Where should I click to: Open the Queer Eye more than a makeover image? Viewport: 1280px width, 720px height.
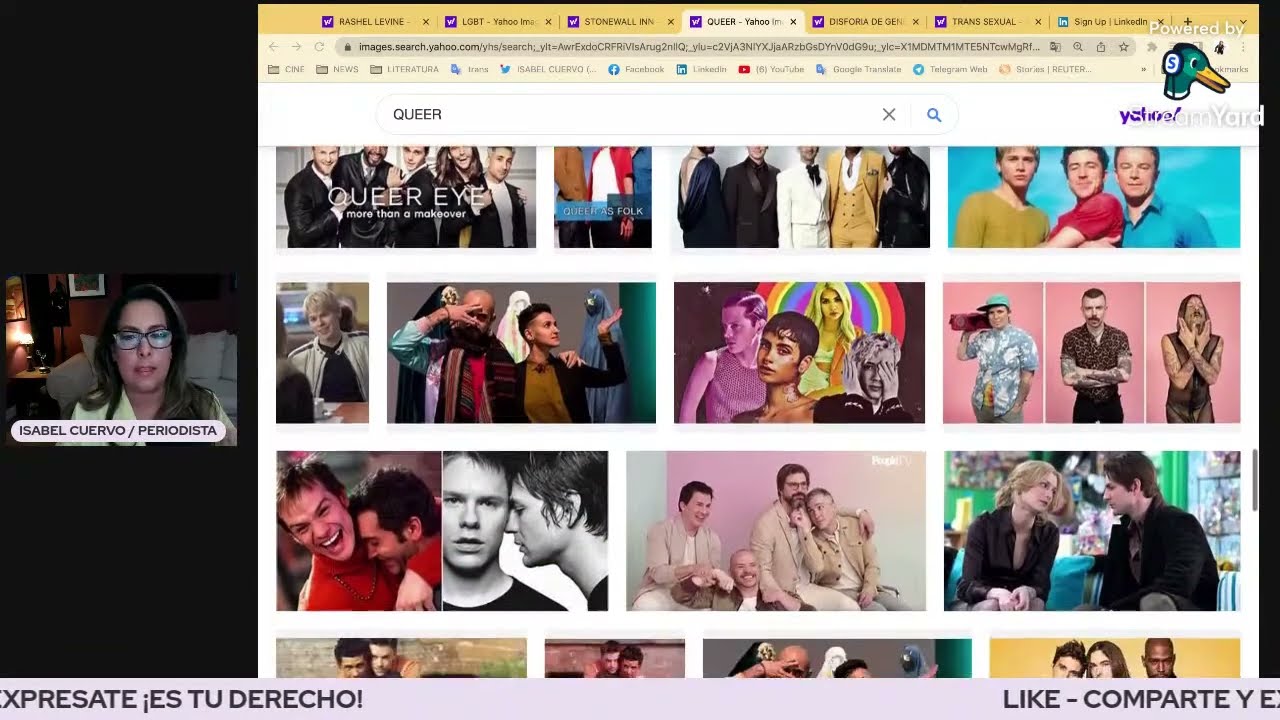click(406, 197)
